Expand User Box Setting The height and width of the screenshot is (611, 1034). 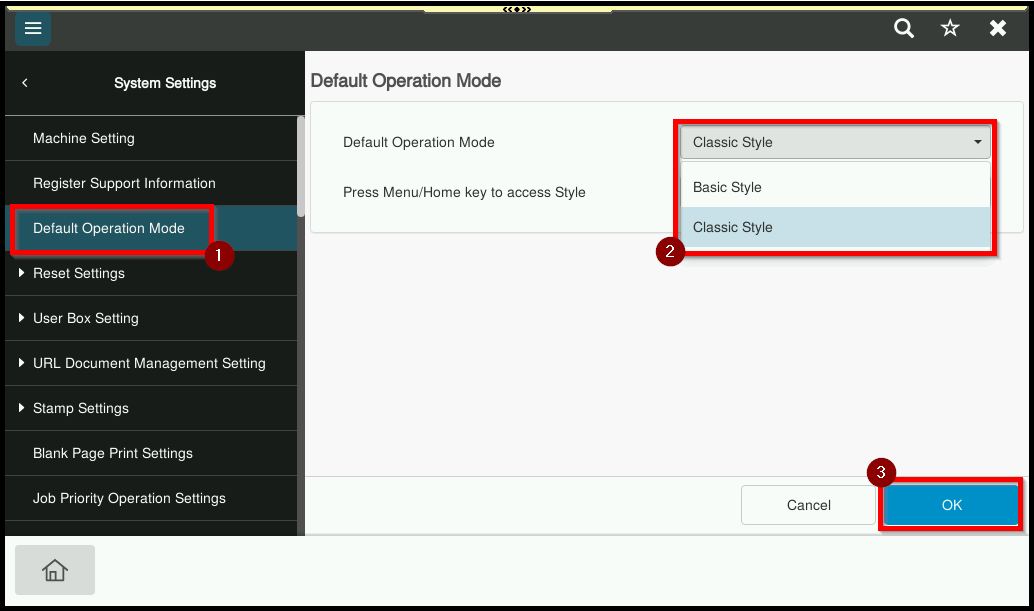(x=86, y=318)
